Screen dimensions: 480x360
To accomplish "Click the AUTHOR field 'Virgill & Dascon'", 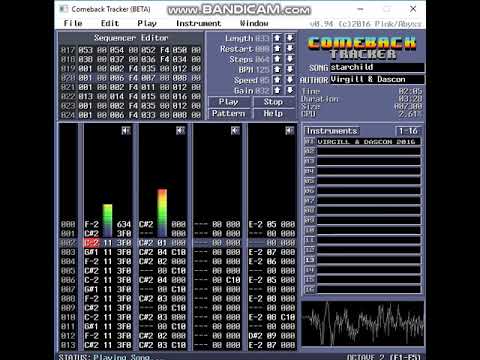I will click(x=377, y=80).
